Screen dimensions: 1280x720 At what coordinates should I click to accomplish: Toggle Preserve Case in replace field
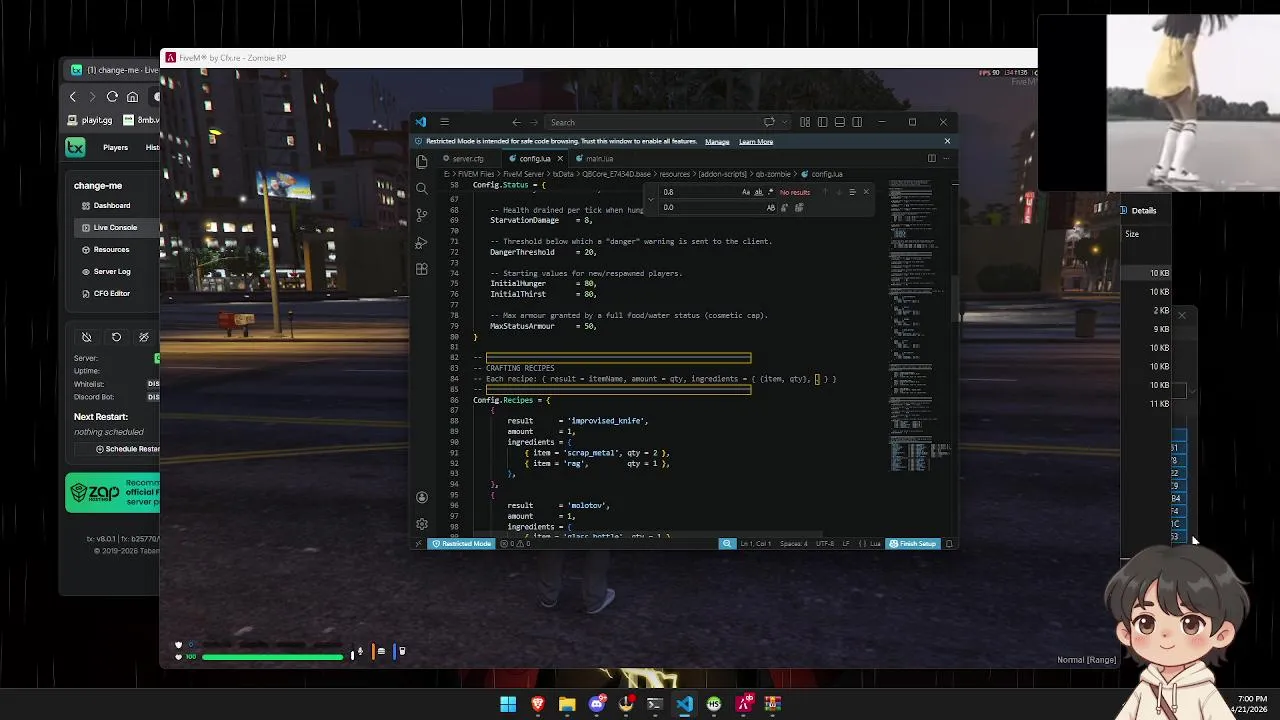point(771,208)
